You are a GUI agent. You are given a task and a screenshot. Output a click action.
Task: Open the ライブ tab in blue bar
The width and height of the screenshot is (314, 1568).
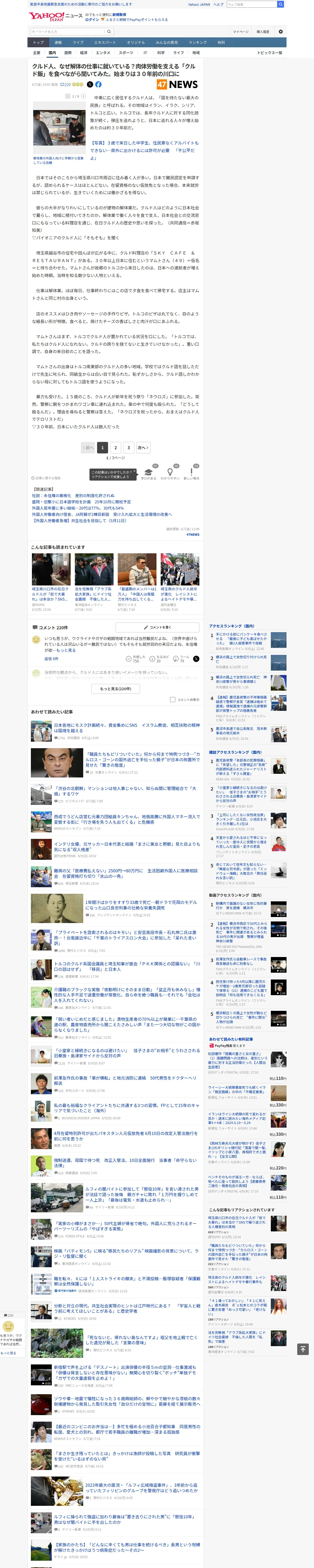point(78,43)
